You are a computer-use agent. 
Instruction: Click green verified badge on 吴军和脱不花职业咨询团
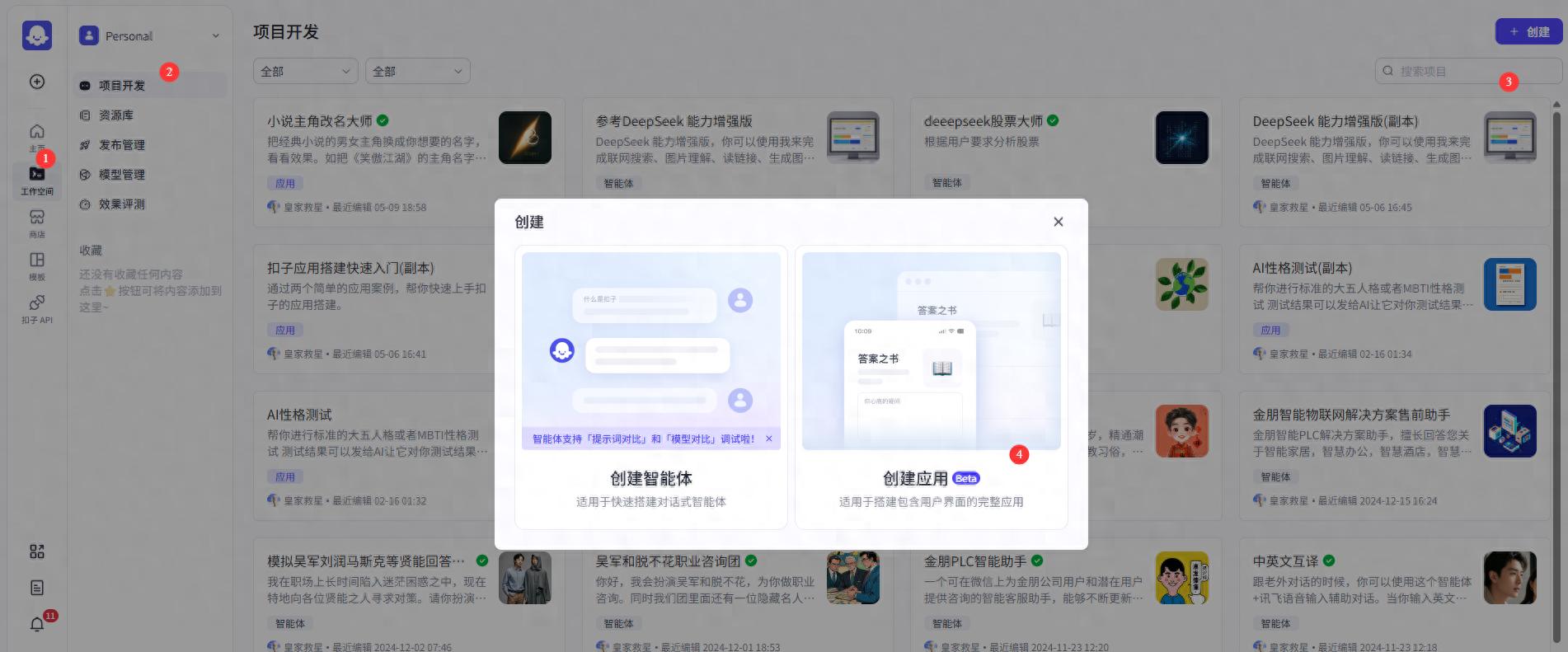click(x=751, y=561)
